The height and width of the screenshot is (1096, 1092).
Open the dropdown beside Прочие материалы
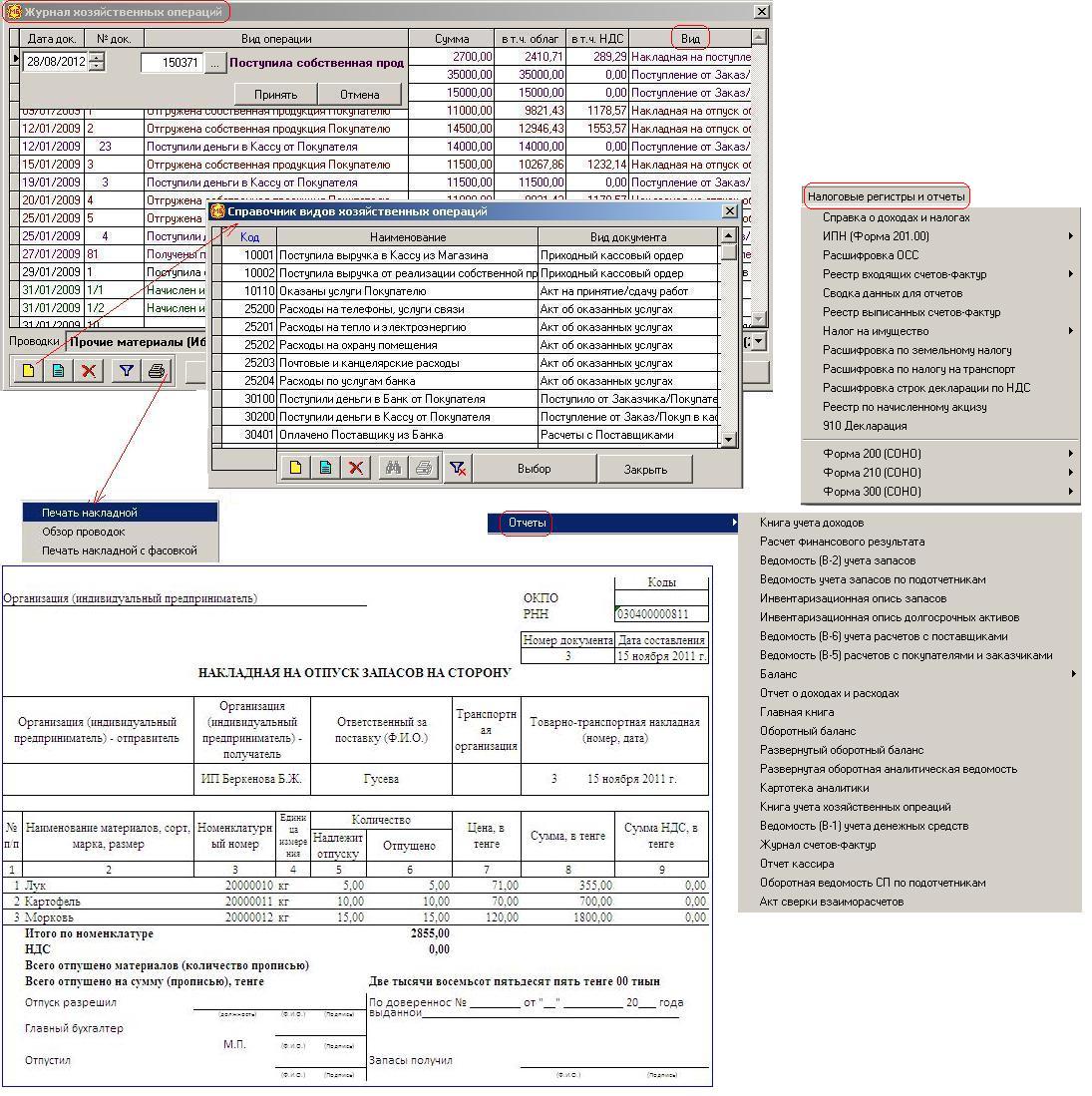point(759,342)
